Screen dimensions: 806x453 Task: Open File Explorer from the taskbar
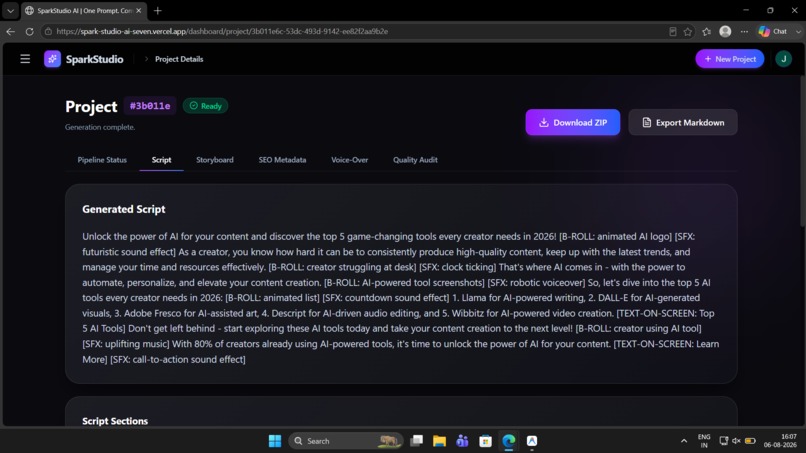(x=439, y=441)
